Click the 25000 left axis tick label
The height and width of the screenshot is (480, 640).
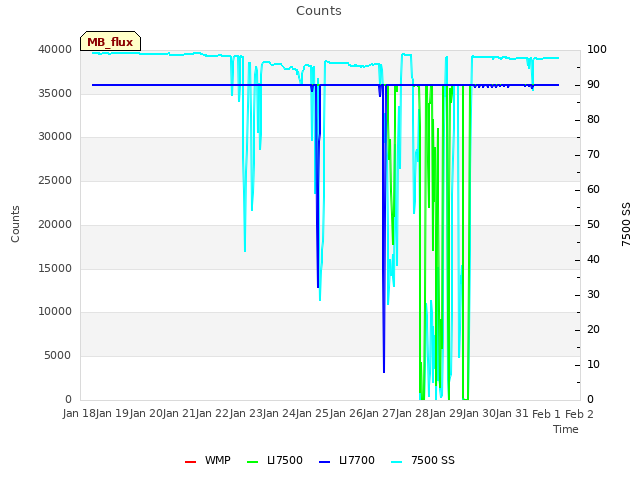55,180
